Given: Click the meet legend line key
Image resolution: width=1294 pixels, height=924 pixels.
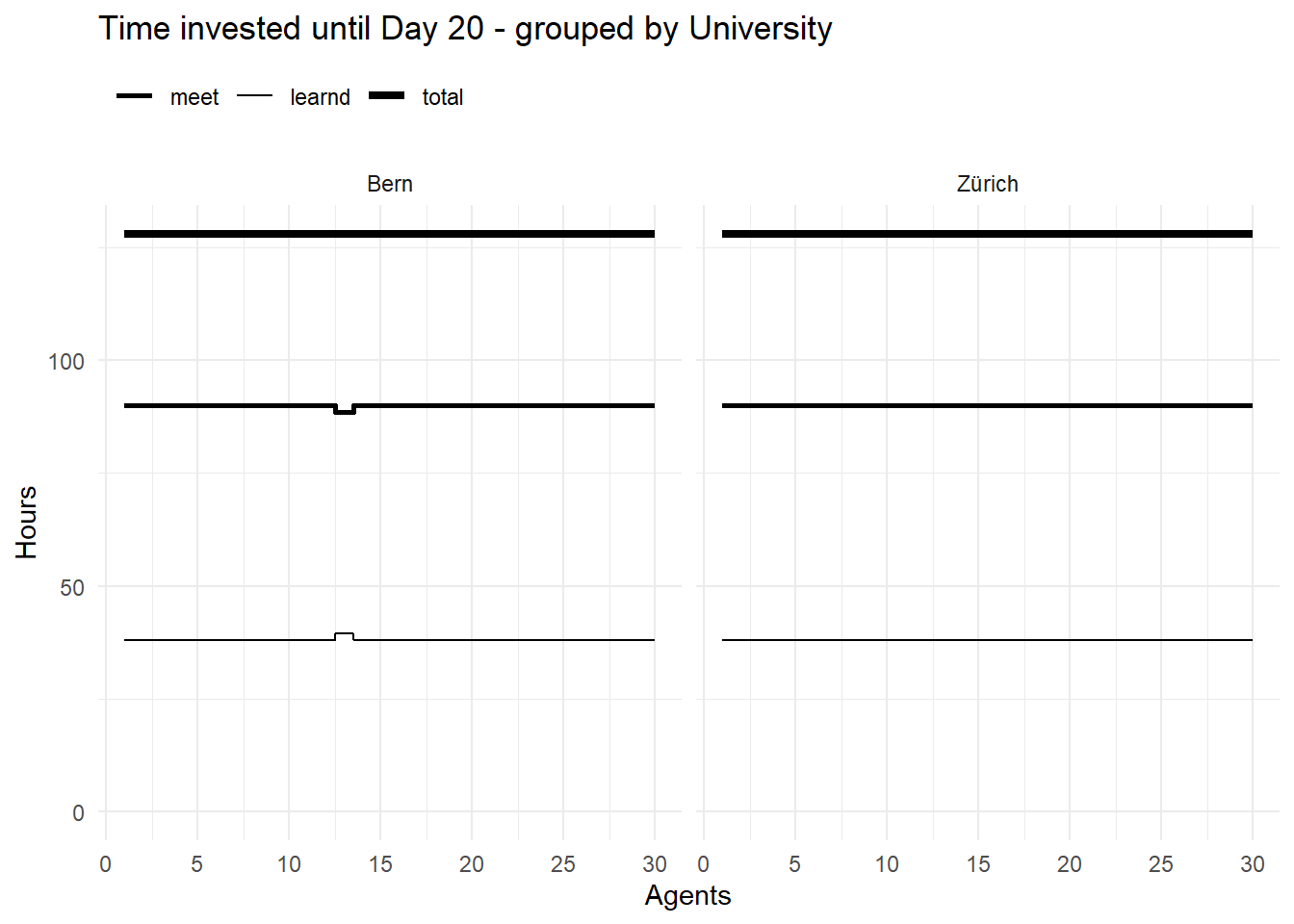Looking at the screenshot, I should click(134, 96).
